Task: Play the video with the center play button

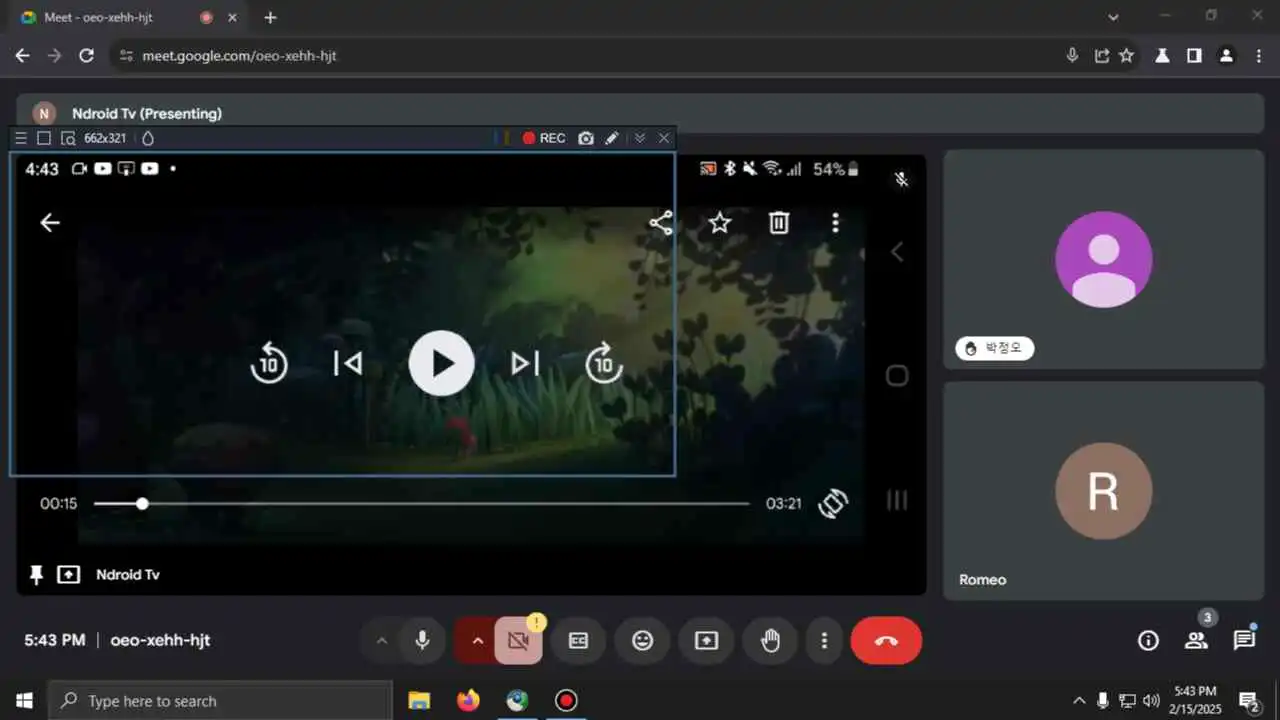Action: [441, 363]
